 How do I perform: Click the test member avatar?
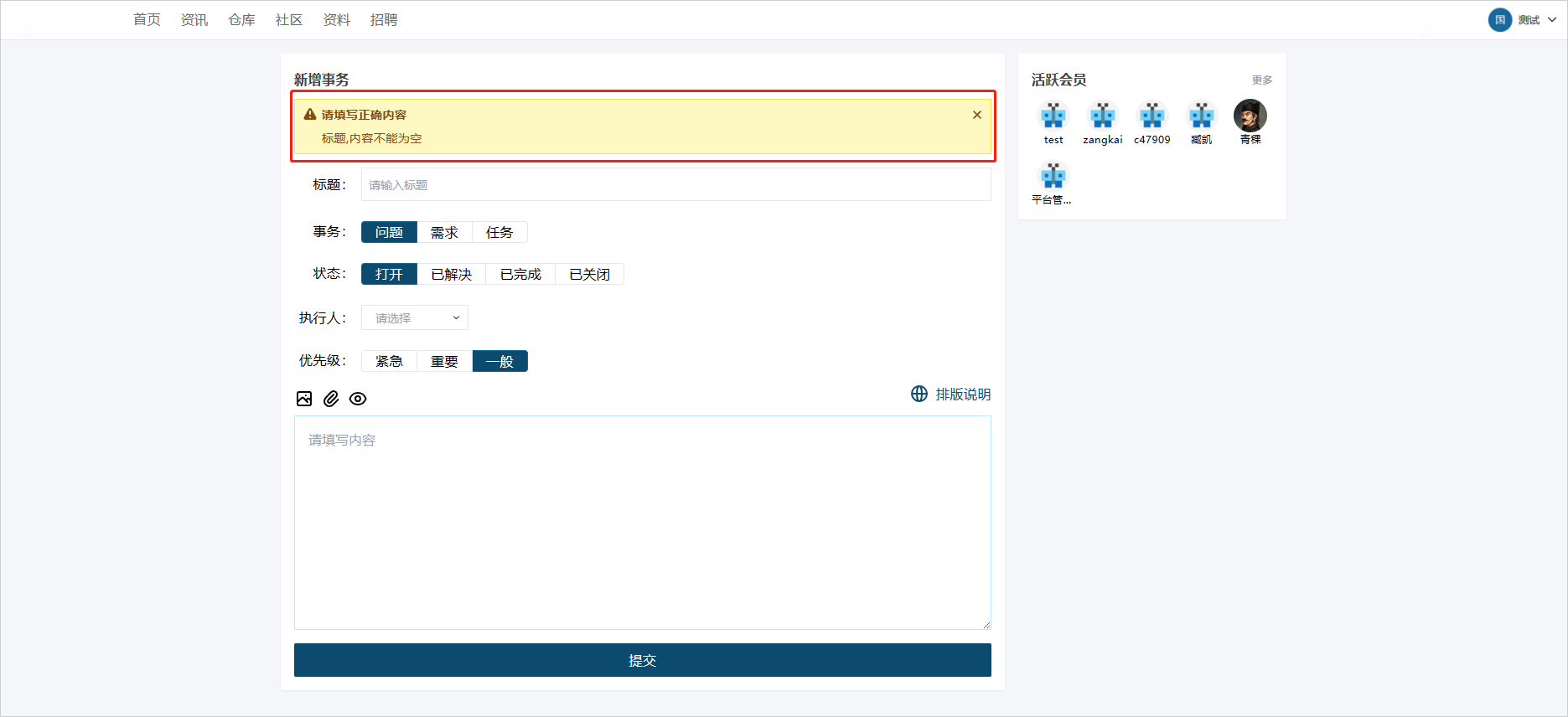click(1053, 116)
